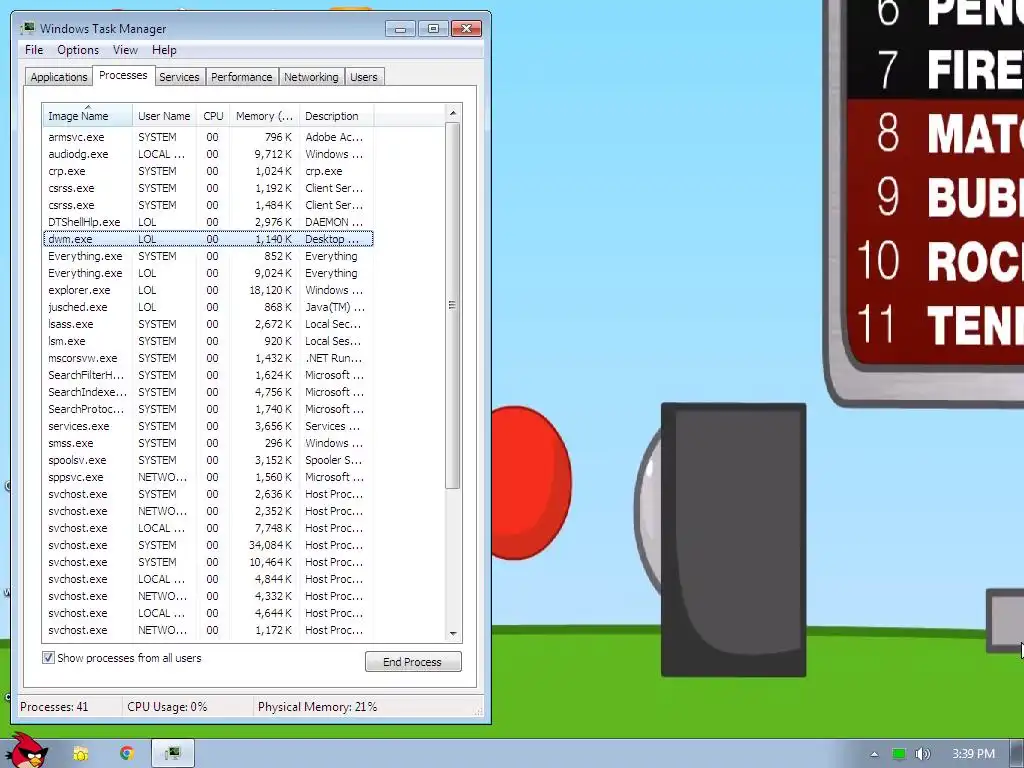Open the Options menu
1024x768 pixels.
78,50
